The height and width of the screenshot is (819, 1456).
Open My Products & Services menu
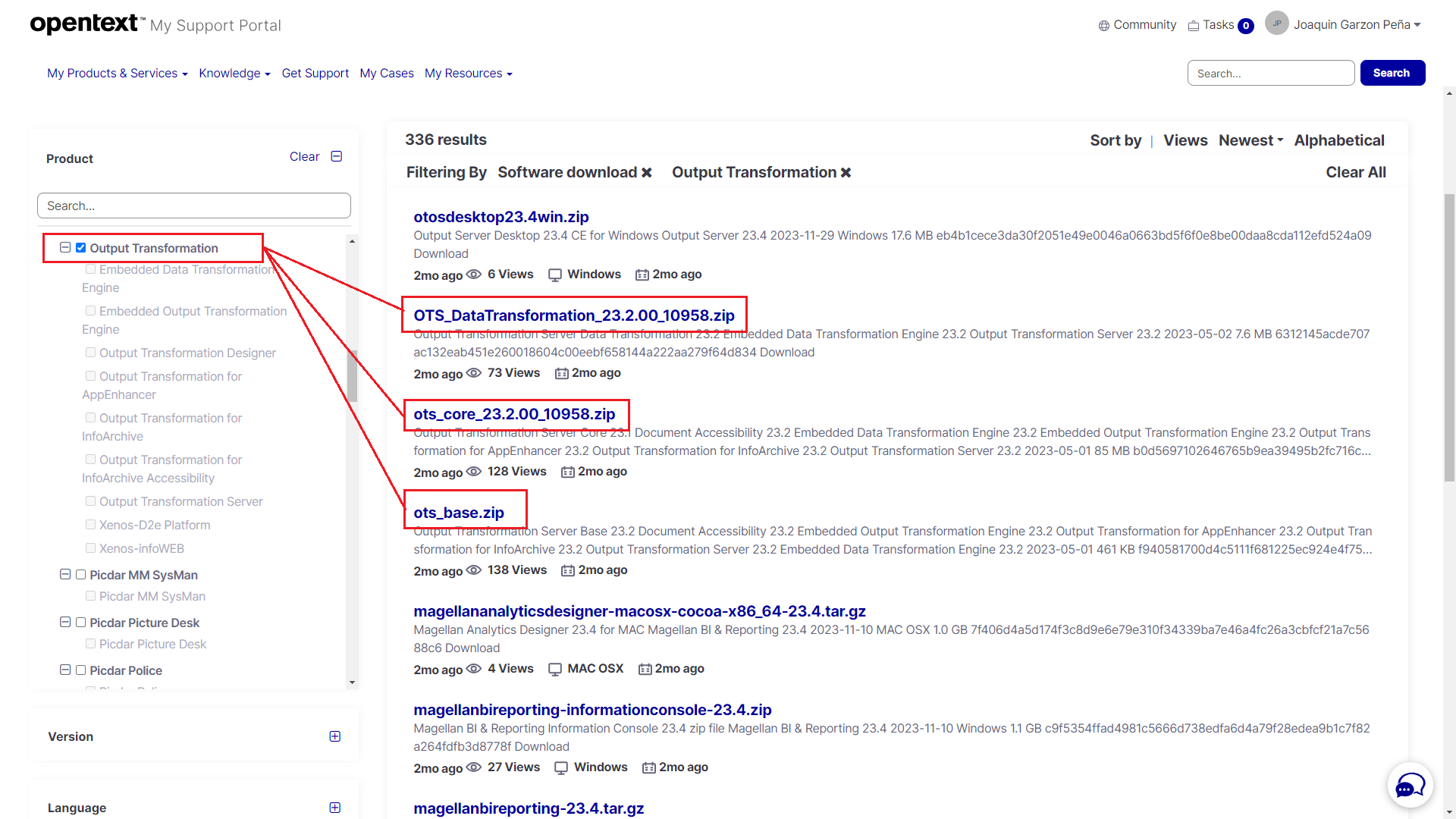[x=117, y=74]
